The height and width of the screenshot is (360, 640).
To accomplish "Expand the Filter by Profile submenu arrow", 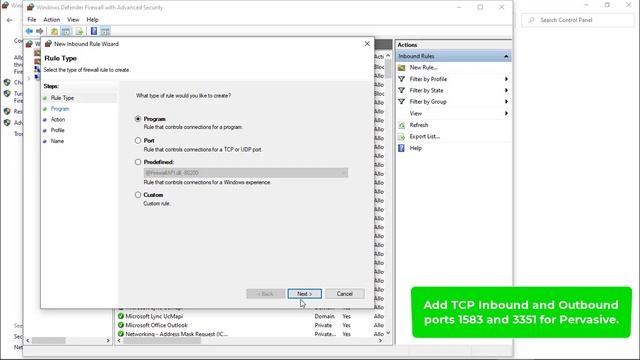I will click(x=506, y=79).
